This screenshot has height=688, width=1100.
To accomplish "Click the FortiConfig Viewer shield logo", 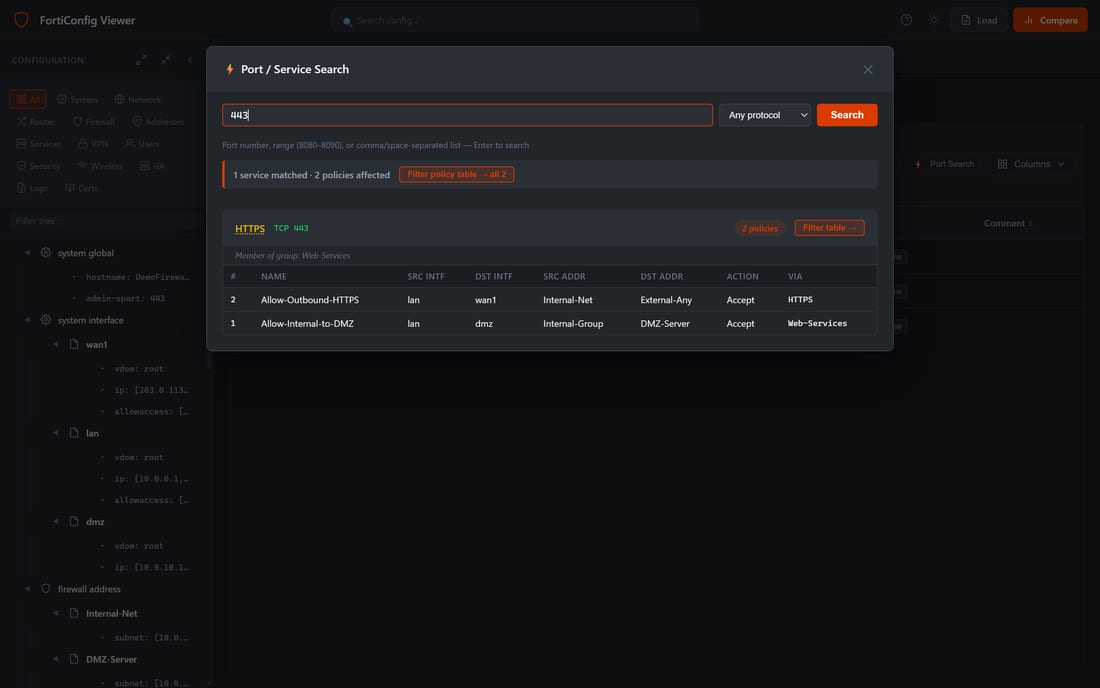I will [x=21, y=20].
